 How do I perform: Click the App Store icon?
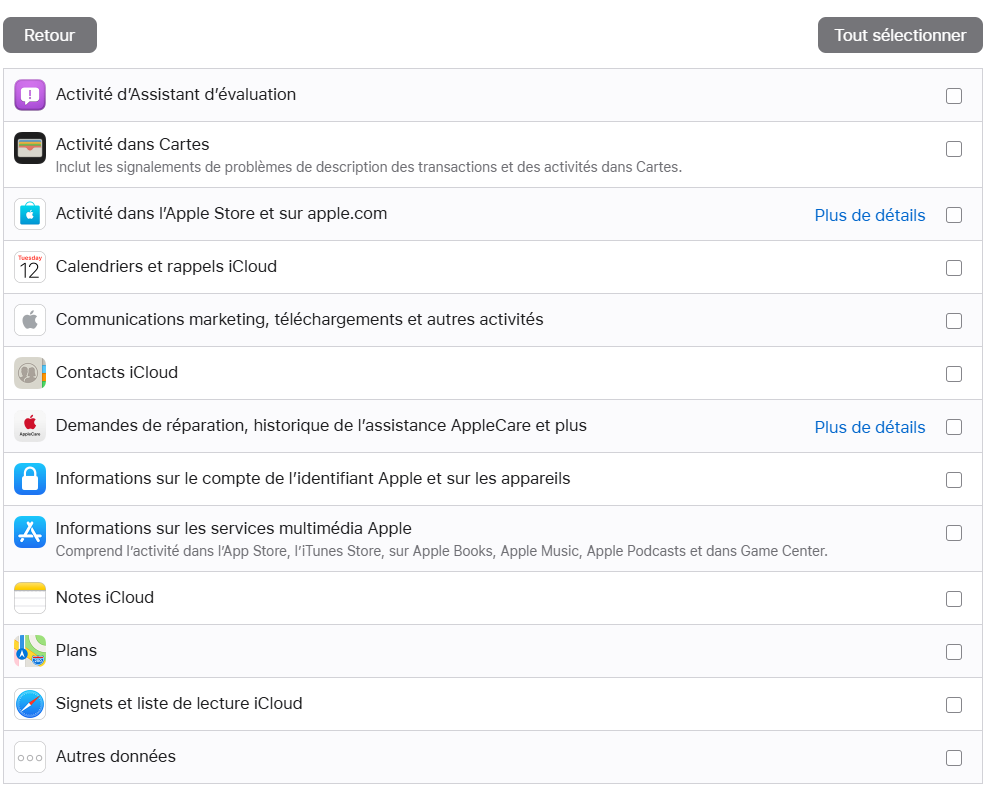coord(30,532)
